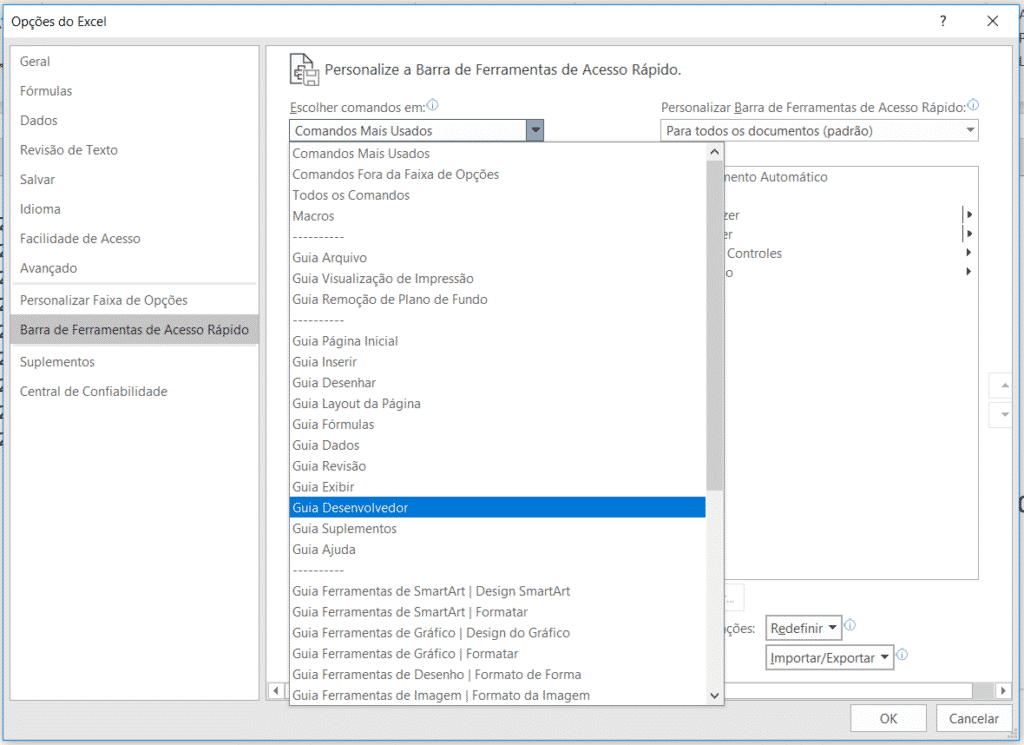Viewport: 1024px width, 745px height.
Task: Click the command list scroll-down arrow
Action: 714,694
